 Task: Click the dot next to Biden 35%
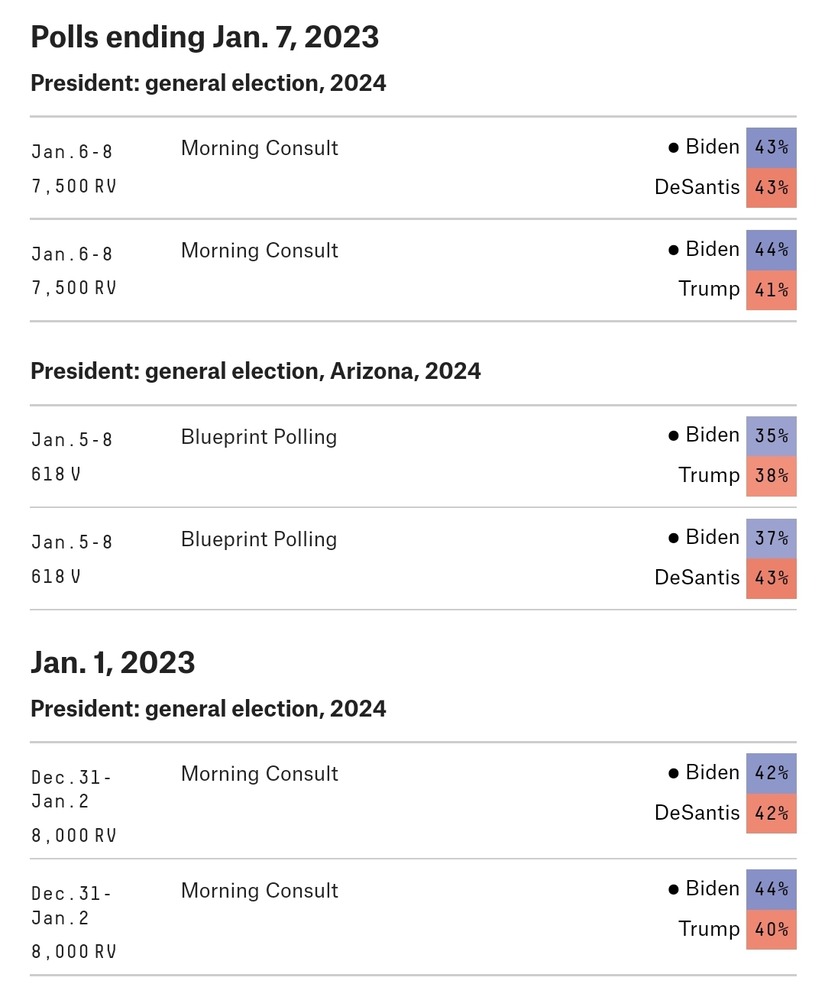pyautogui.click(x=673, y=436)
